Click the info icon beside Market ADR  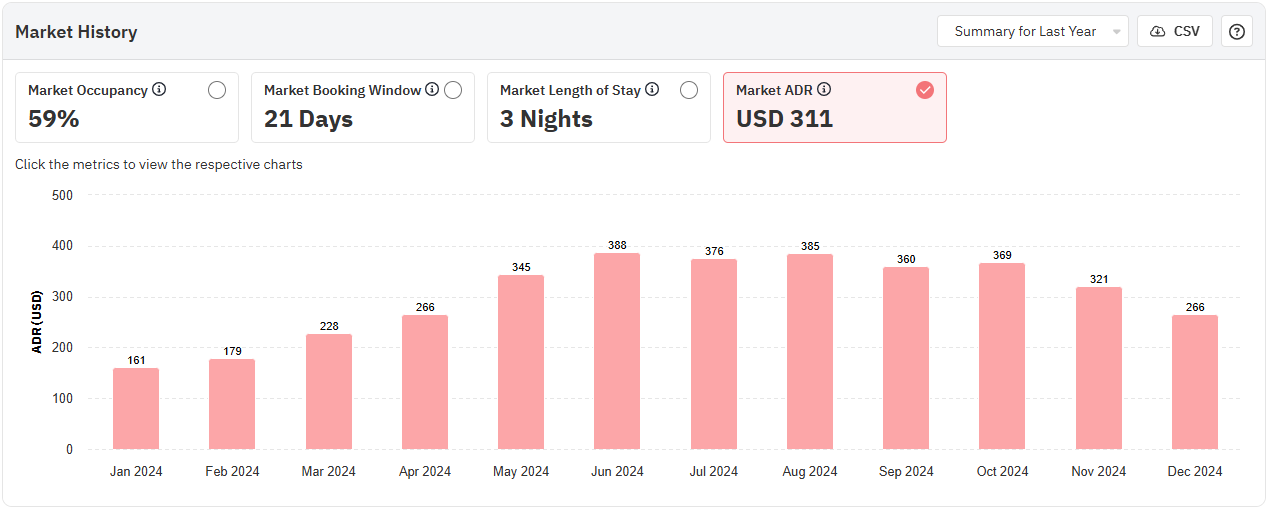click(x=824, y=90)
